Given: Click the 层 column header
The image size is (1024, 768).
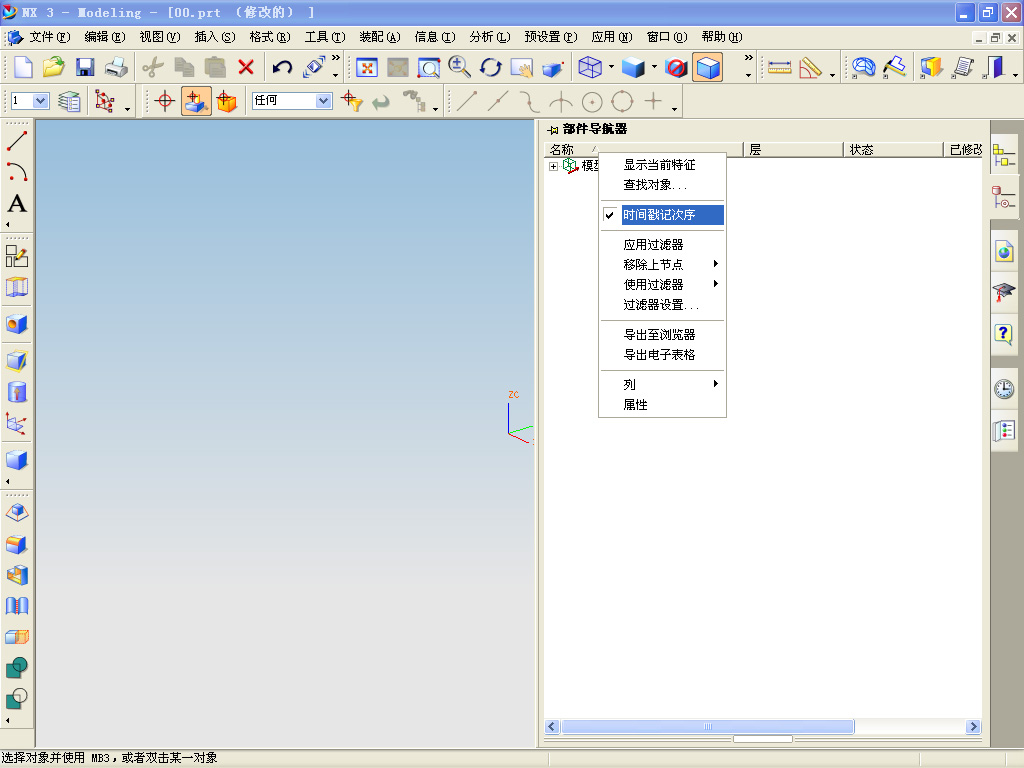Looking at the screenshot, I should (793, 150).
